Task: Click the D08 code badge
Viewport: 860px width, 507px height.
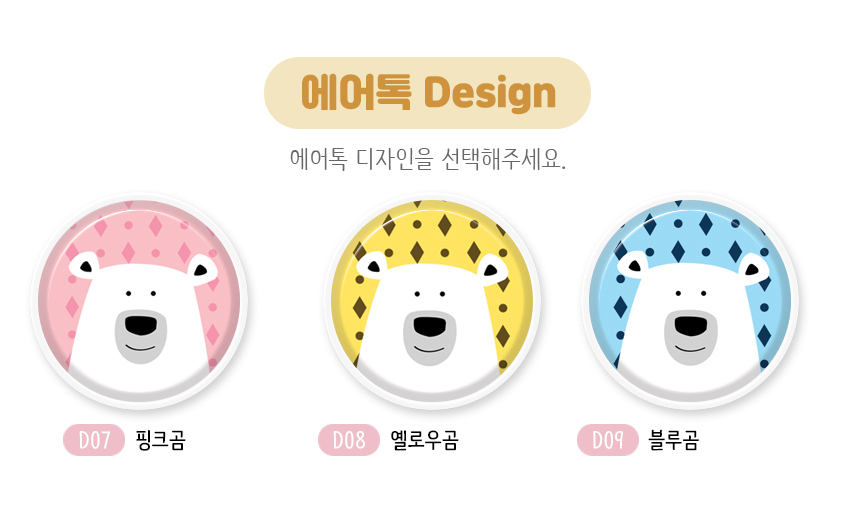Action: [349, 440]
